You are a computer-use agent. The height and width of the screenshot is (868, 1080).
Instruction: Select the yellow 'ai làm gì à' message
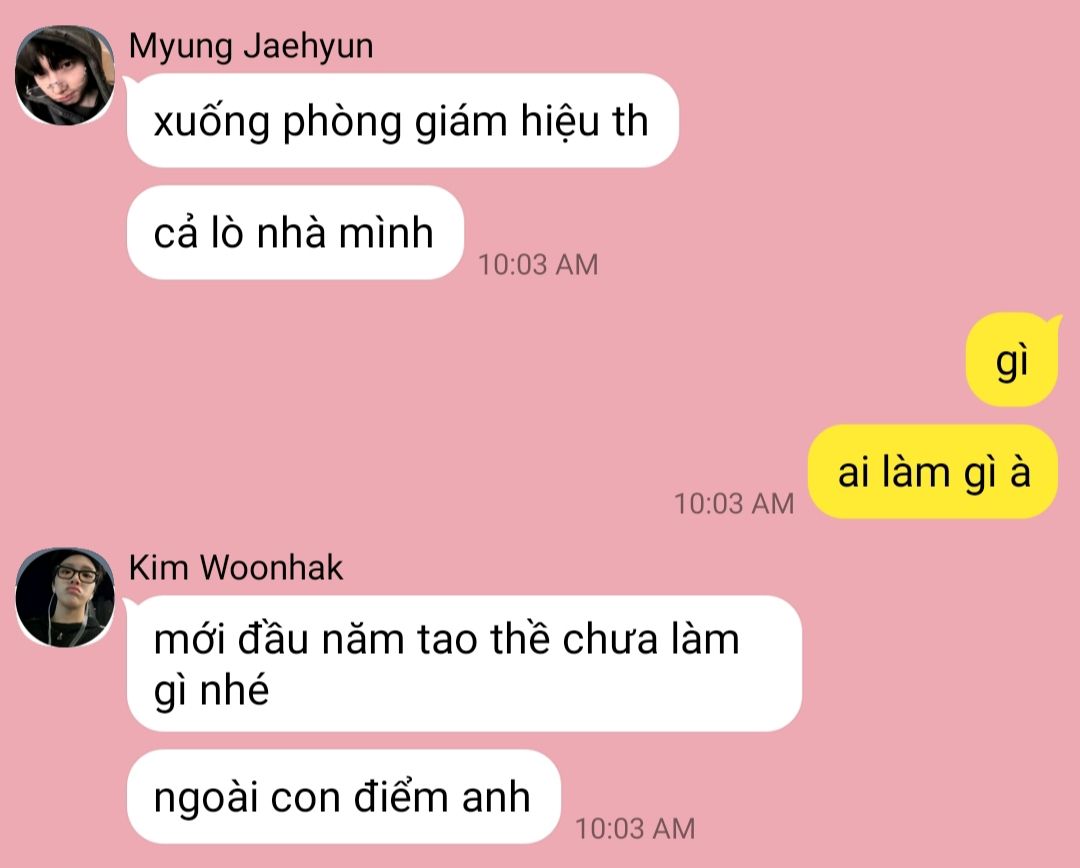pos(933,471)
